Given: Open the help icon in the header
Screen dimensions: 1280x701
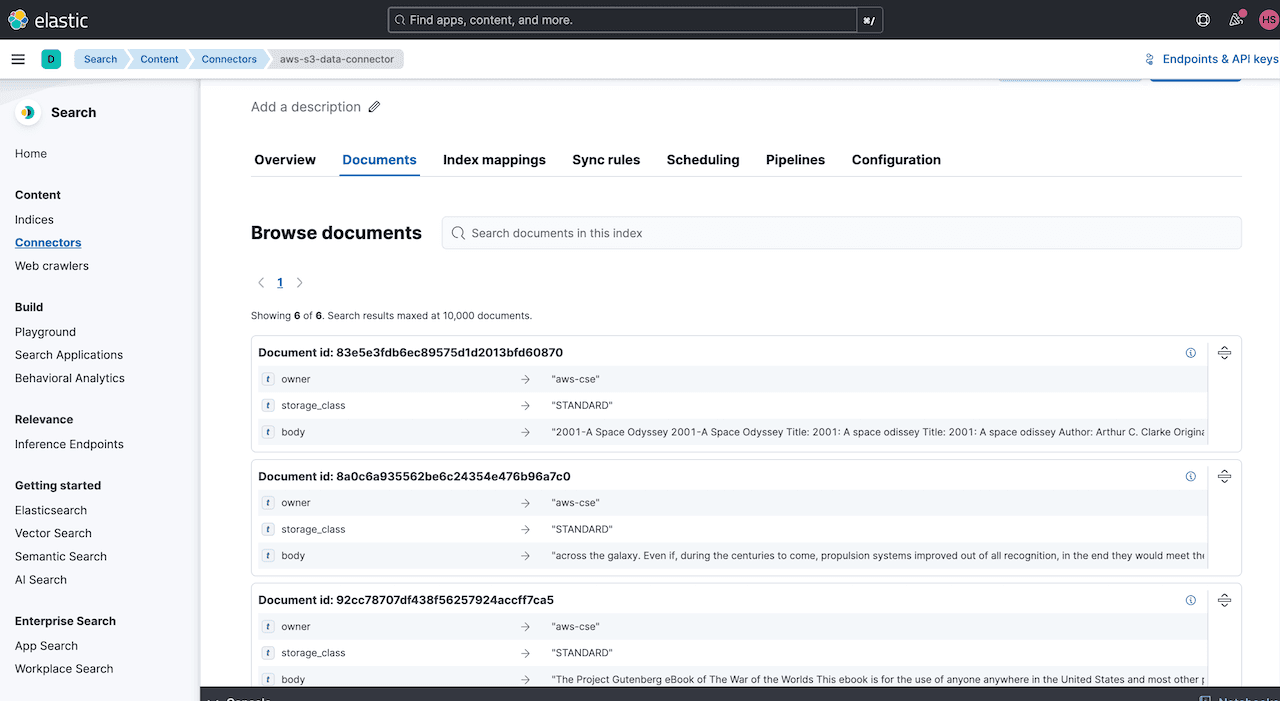Looking at the screenshot, I should (1202, 19).
